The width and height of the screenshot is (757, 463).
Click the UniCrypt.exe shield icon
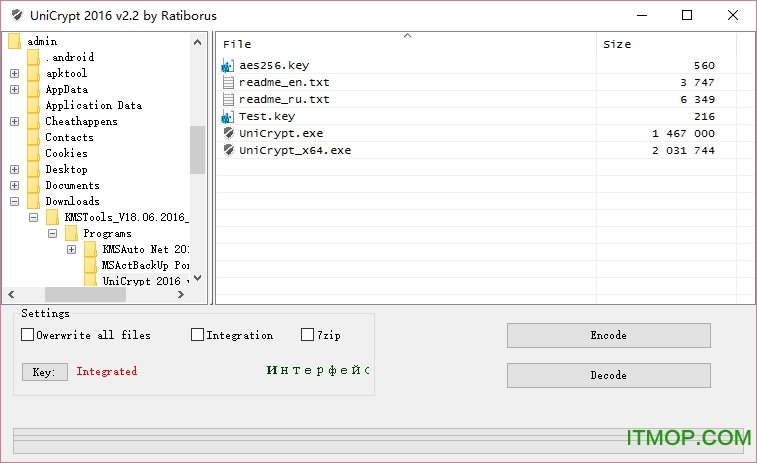tap(227, 134)
